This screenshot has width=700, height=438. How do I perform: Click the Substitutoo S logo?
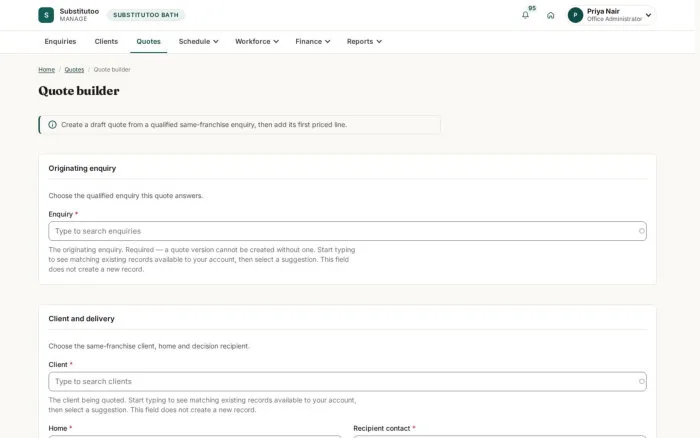pyautogui.click(x=46, y=15)
